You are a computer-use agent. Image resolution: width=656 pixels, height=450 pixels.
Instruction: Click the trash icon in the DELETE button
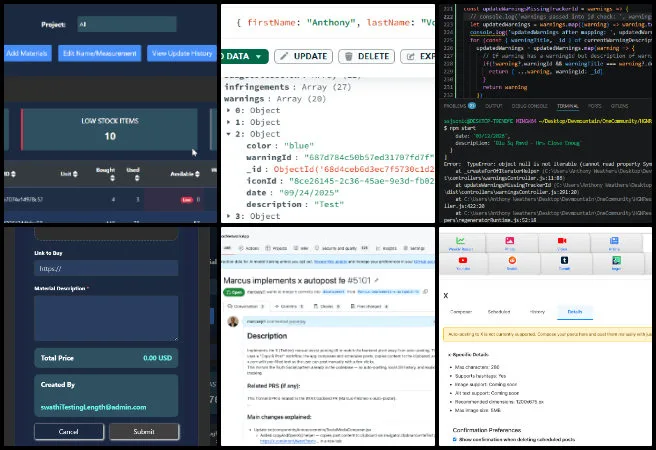348,56
